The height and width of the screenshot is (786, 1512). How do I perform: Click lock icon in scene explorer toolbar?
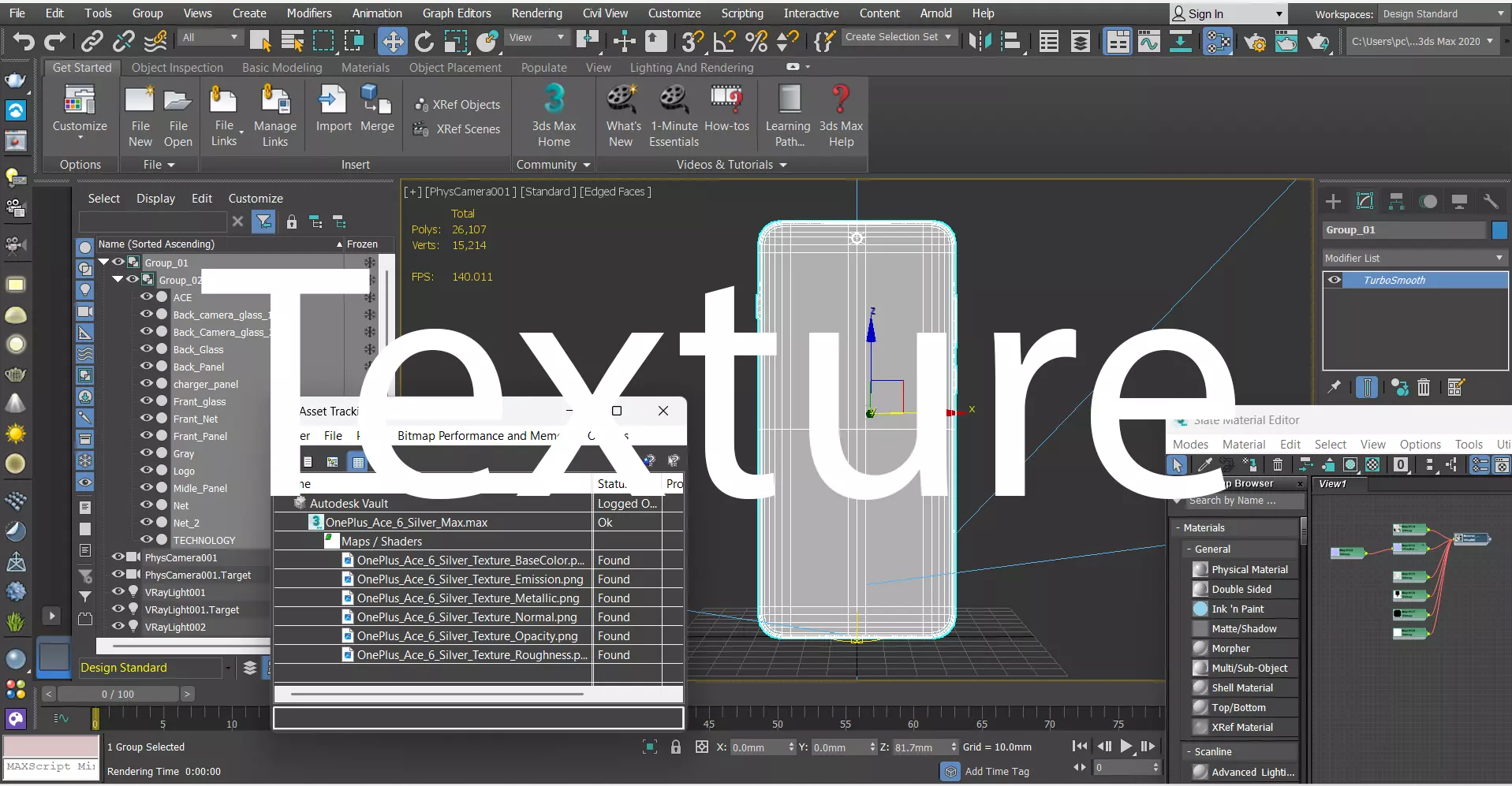point(292,222)
